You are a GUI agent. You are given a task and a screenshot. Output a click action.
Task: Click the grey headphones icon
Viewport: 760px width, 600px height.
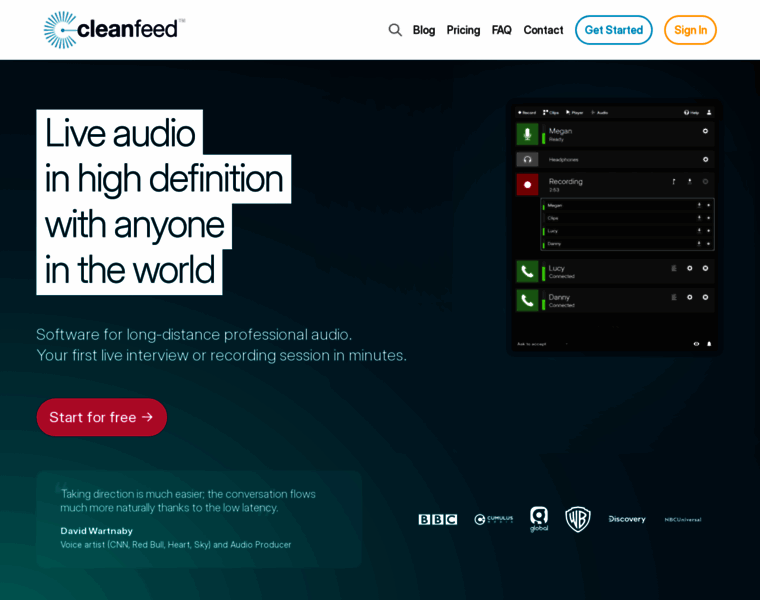[527, 159]
